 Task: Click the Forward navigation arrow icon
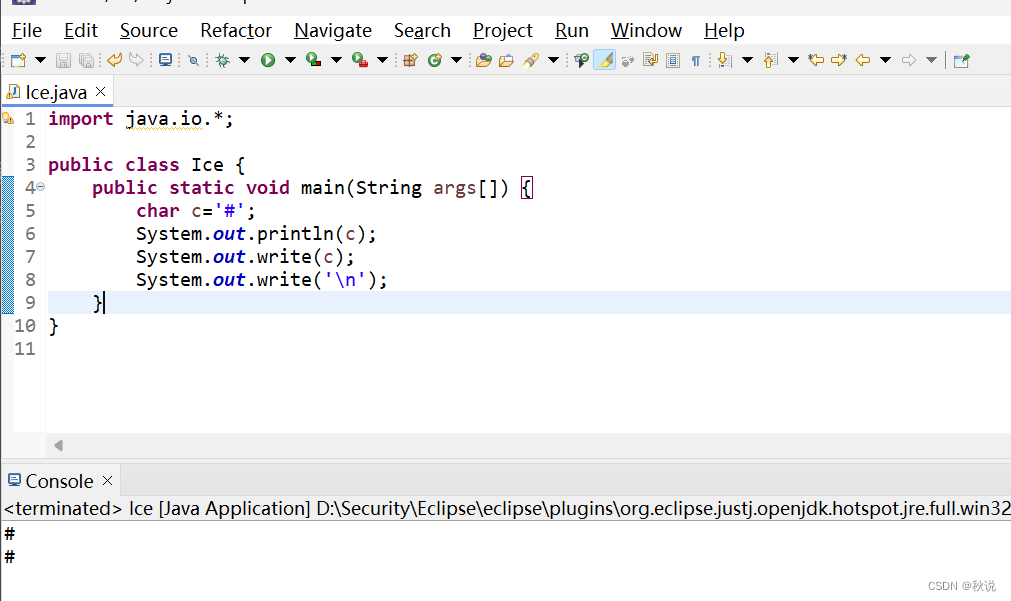click(908, 60)
